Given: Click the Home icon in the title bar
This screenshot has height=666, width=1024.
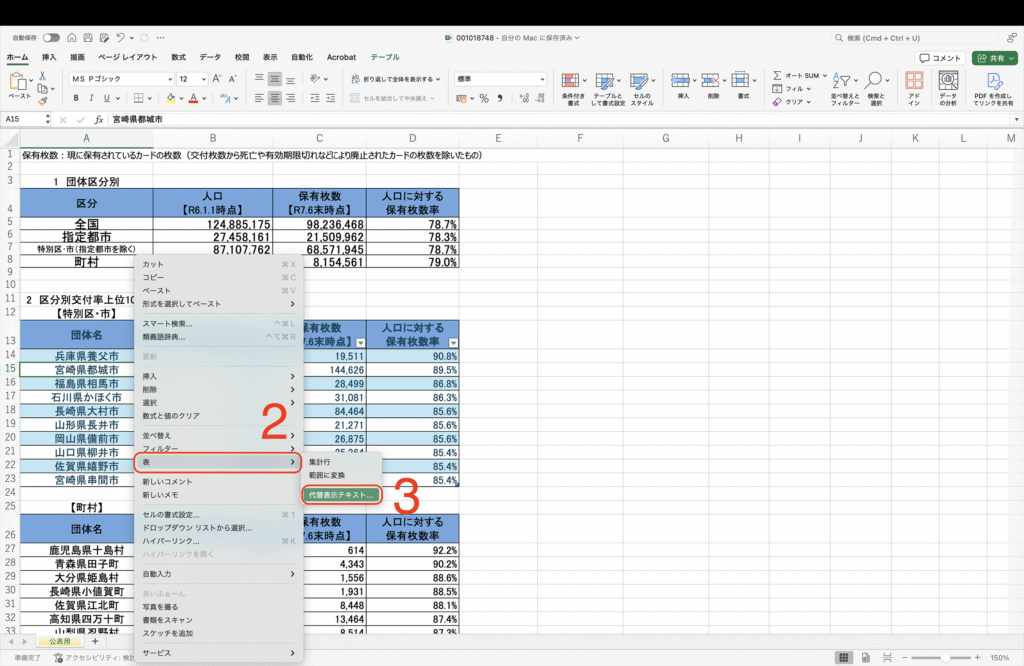Looking at the screenshot, I should point(72,38).
